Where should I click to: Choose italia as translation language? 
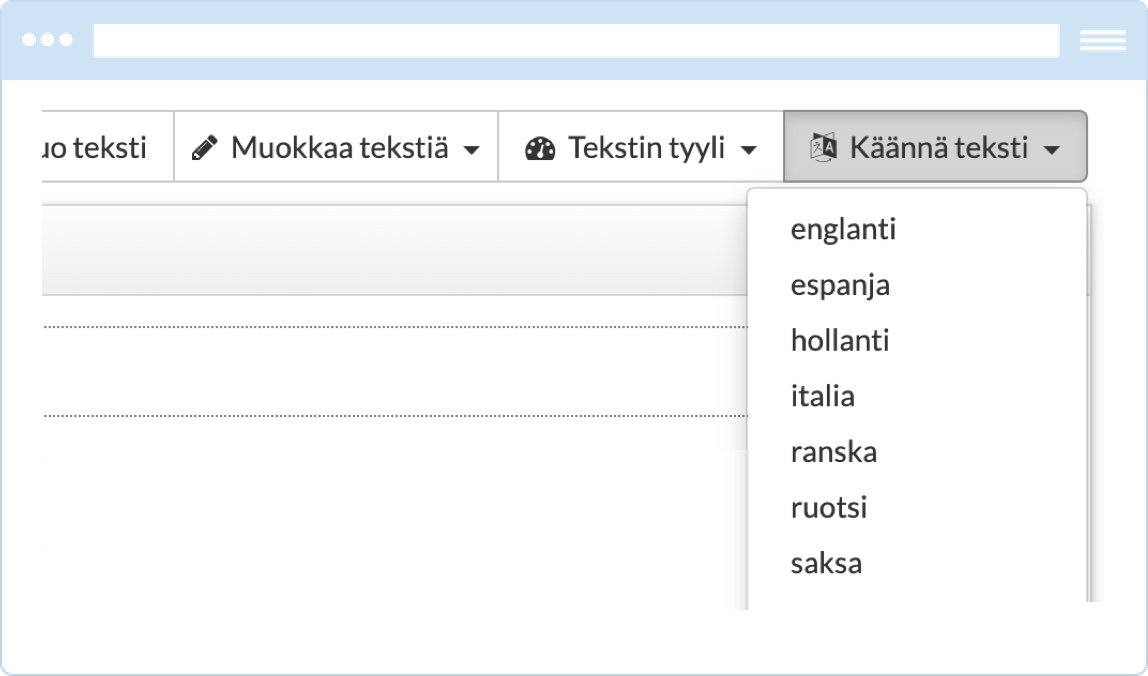822,396
